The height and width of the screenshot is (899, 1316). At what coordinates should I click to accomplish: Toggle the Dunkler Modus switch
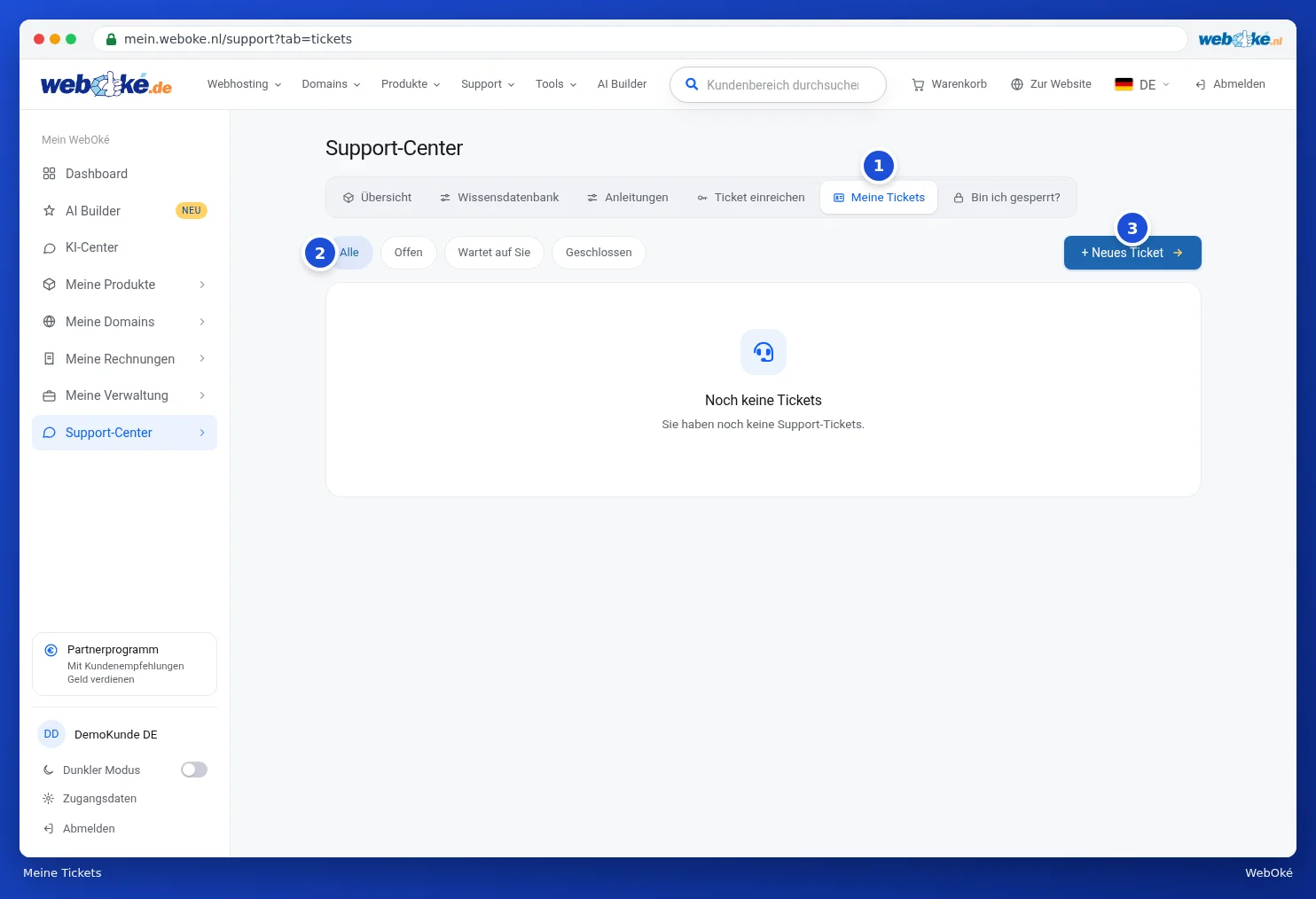[x=194, y=770]
